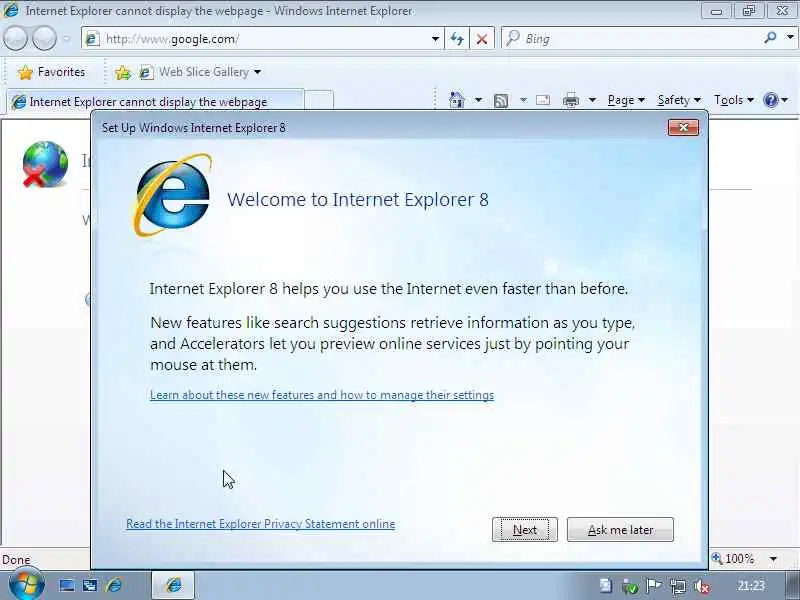The image size is (800, 600).
Task: Click the muted volume tray icon
Action: point(702,586)
